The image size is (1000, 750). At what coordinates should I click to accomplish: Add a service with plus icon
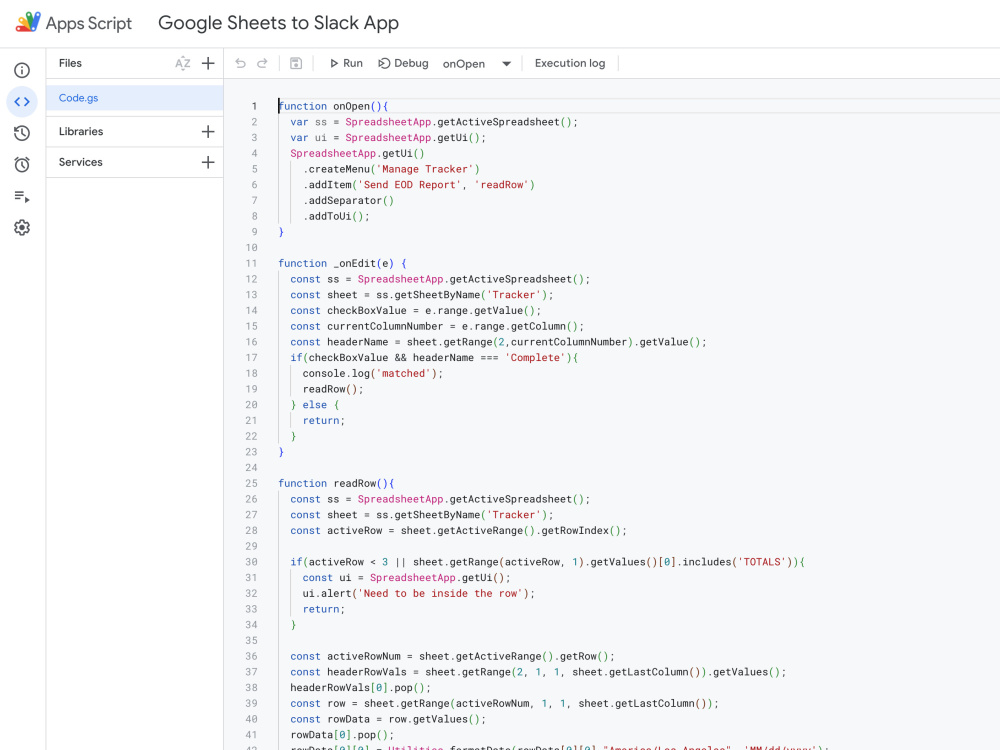pos(208,162)
